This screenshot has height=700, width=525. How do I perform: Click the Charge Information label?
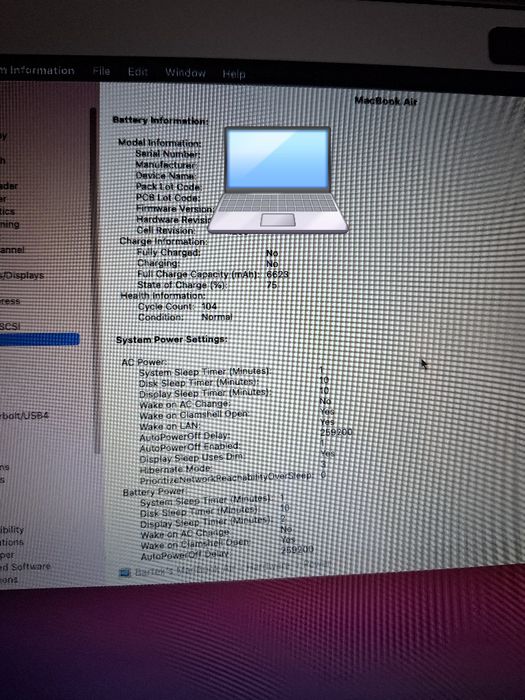(163, 241)
